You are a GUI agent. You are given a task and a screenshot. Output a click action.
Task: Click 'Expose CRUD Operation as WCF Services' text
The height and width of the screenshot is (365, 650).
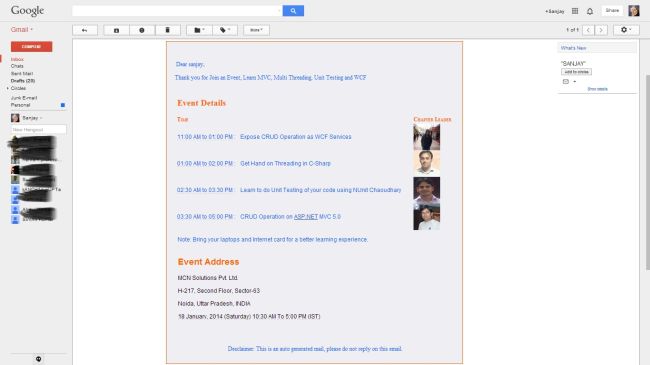coord(296,136)
